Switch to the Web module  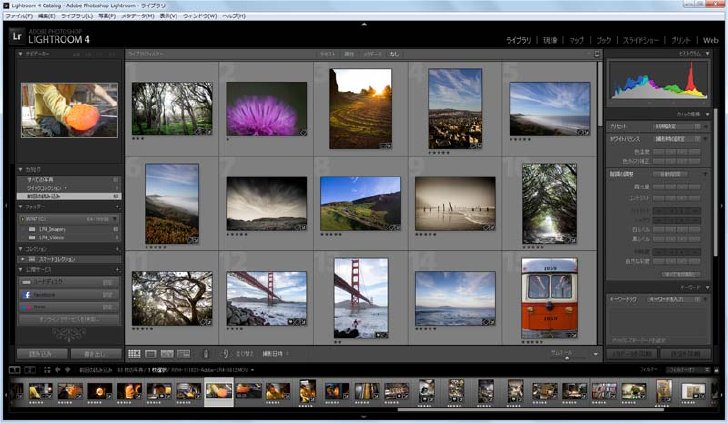coord(710,40)
